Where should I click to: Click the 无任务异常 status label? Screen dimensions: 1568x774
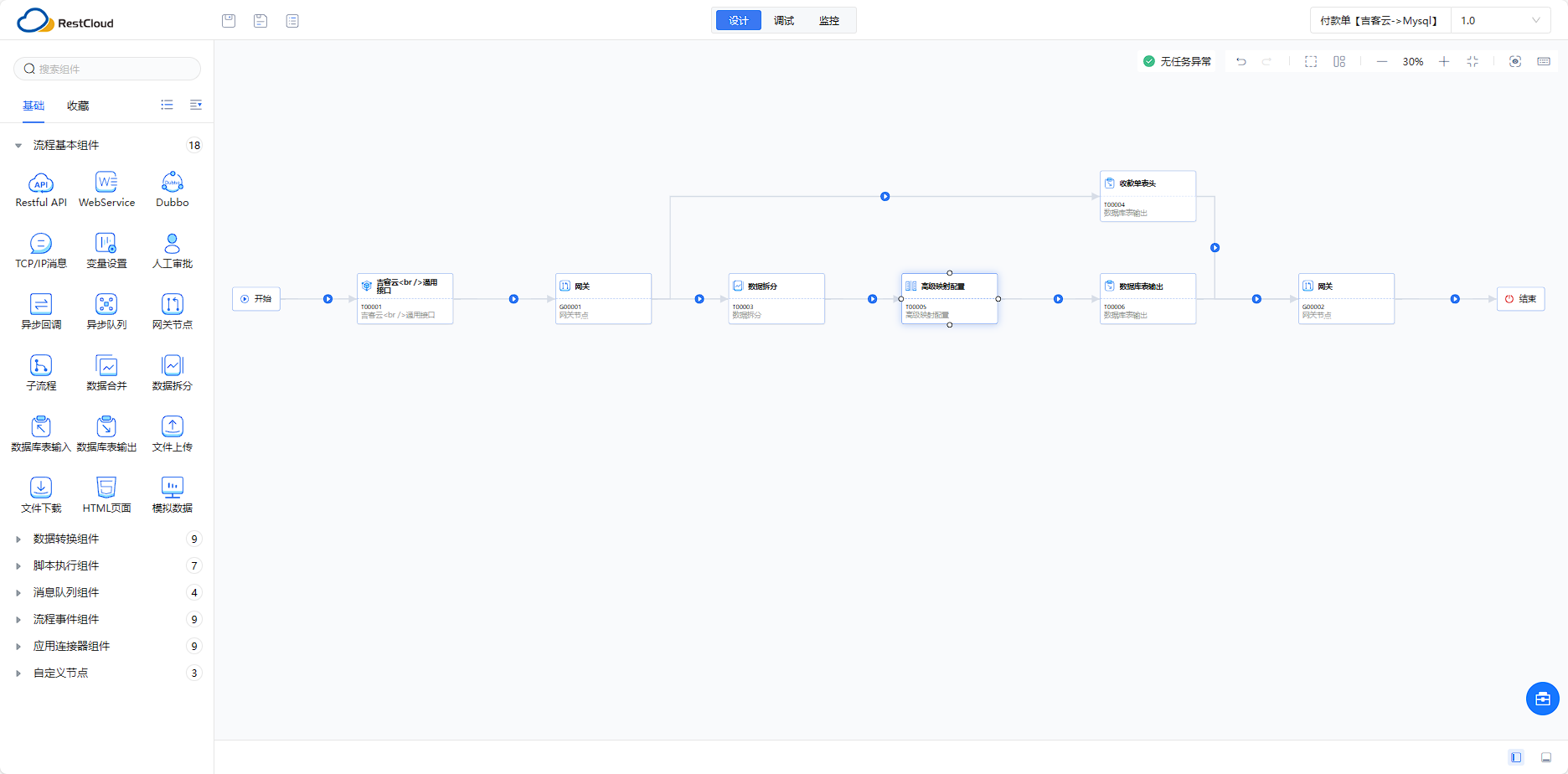1185,61
